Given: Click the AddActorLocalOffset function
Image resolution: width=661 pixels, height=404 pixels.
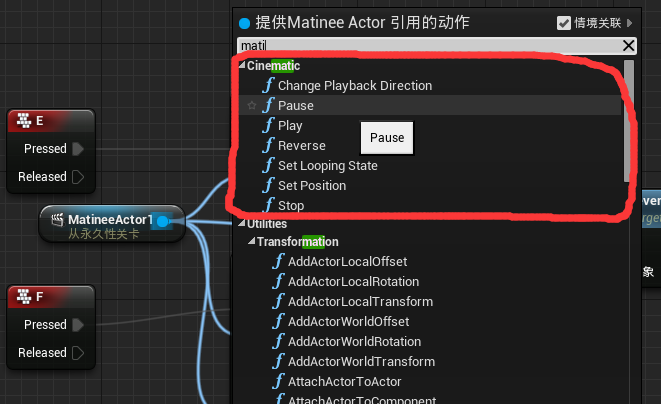Looking at the screenshot, I should click(347, 261).
